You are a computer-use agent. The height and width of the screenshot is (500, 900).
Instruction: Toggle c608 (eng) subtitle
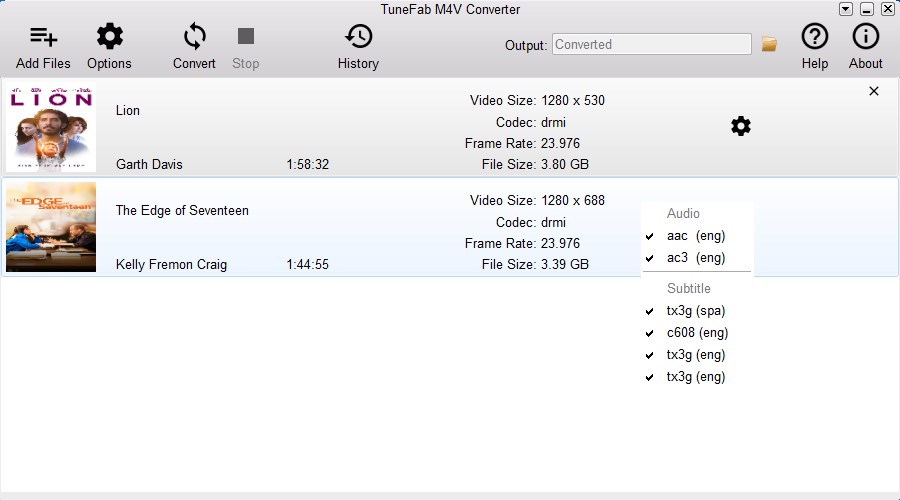696,333
